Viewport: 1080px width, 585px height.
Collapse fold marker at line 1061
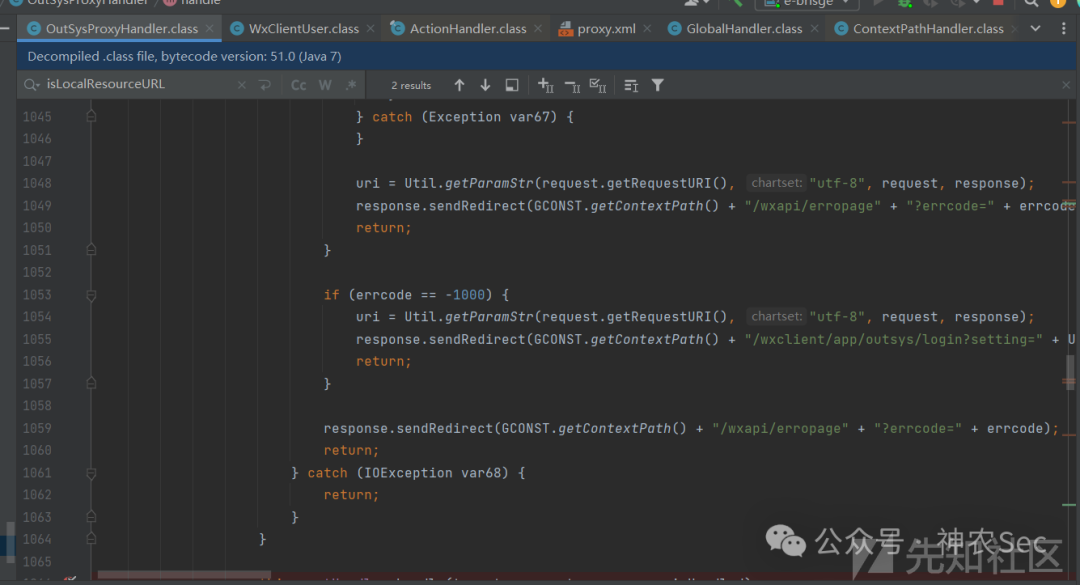pyautogui.click(x=91, y=473)
